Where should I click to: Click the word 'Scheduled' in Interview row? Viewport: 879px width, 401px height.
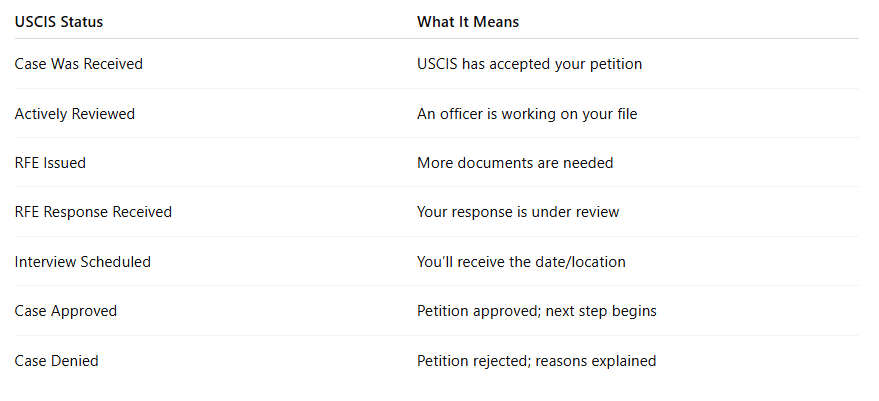116,262
